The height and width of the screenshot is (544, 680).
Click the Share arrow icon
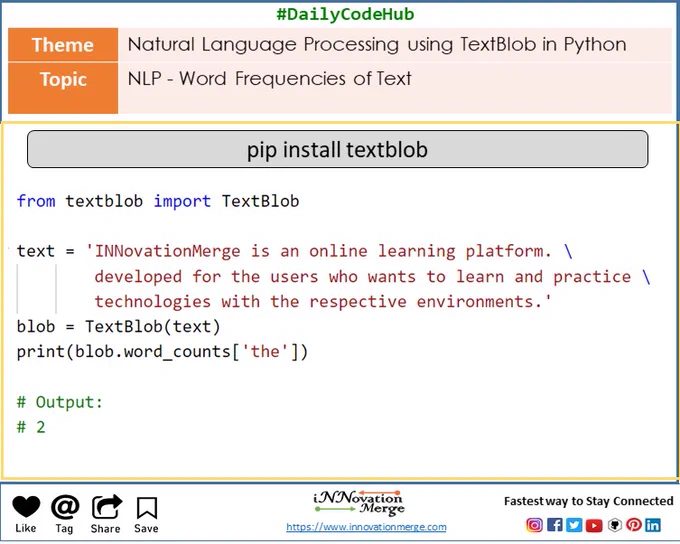tap(107, 507)
